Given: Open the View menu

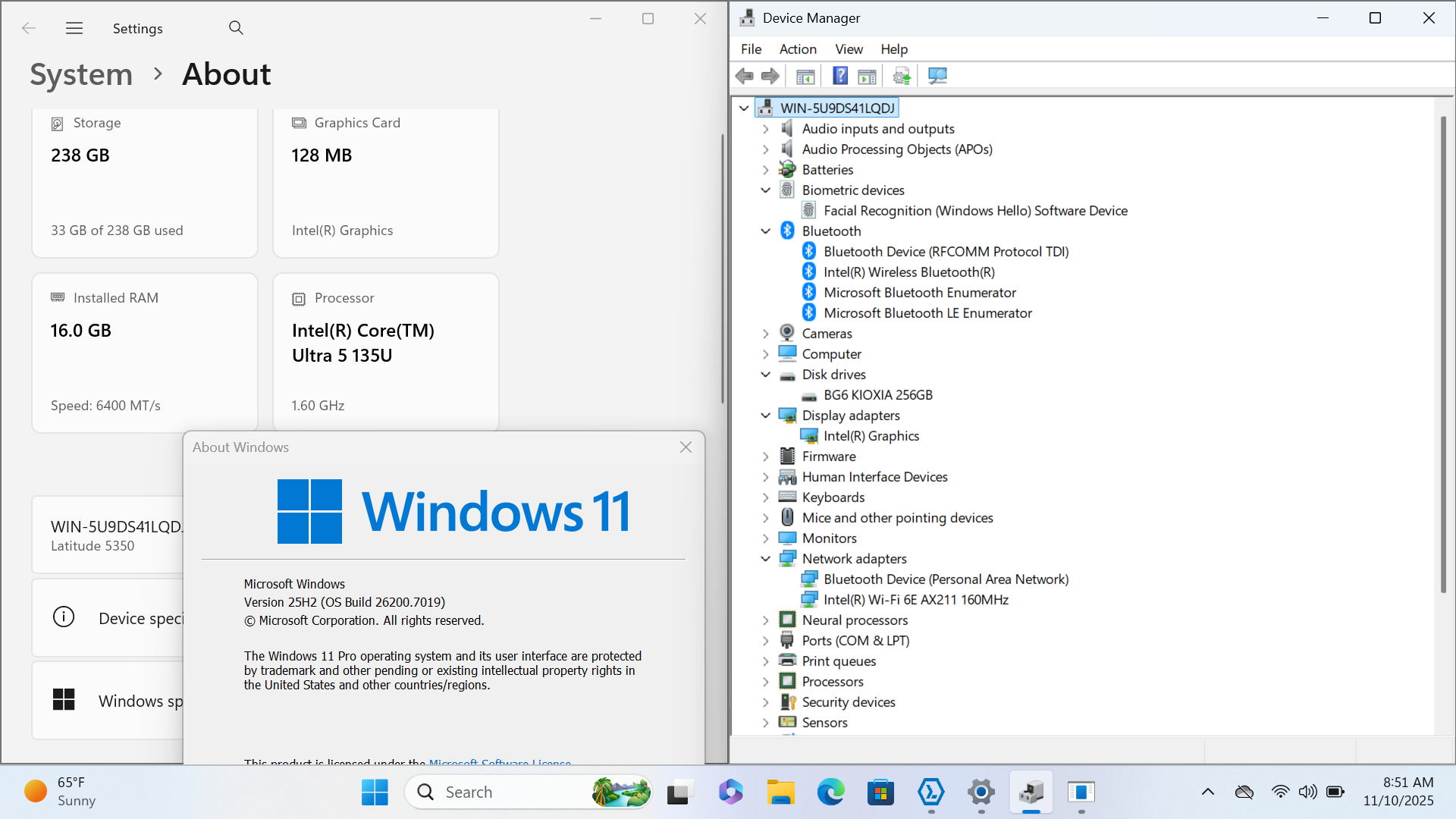Looking at the screenshot, I should click(849, 49).
